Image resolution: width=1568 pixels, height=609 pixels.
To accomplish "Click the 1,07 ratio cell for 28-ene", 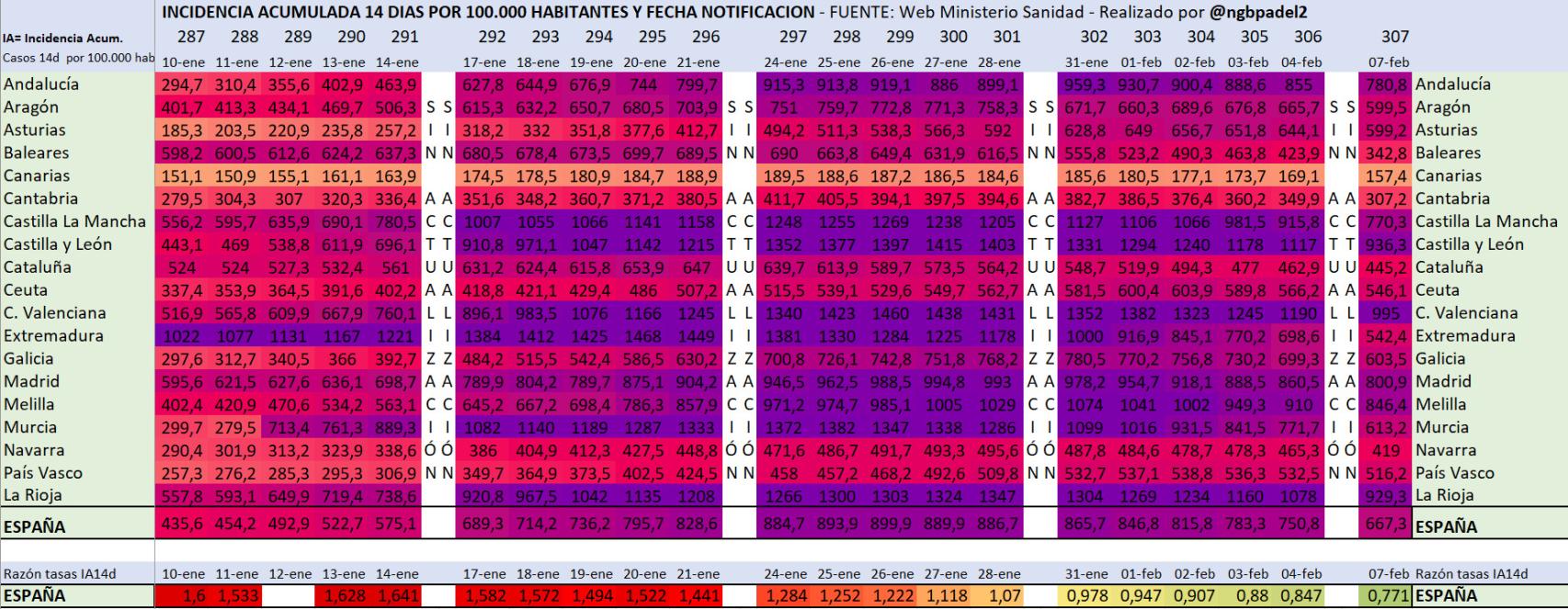I will pos(999,595).
